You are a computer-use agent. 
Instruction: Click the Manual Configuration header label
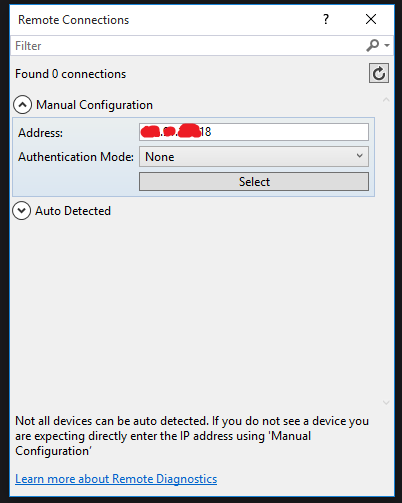(94, 105)
